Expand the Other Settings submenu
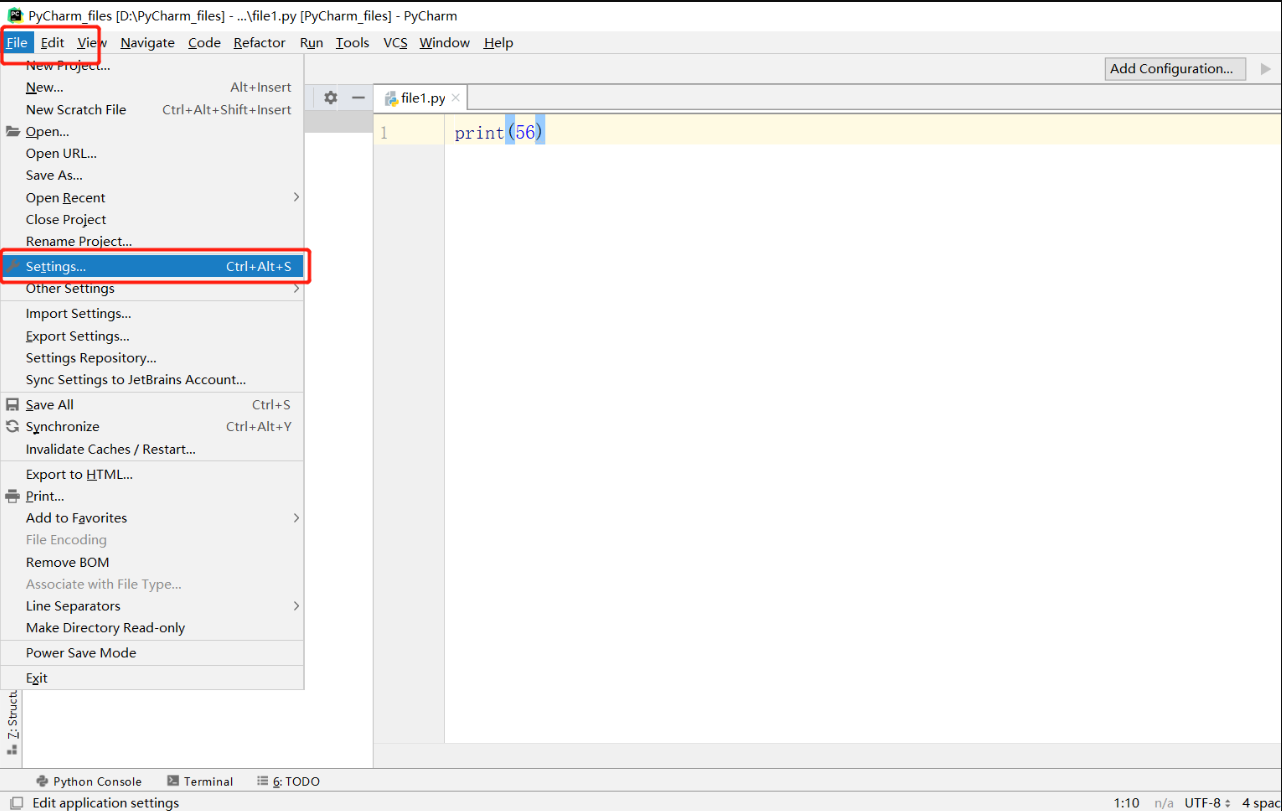1282x811 pixels. [152, 288]
